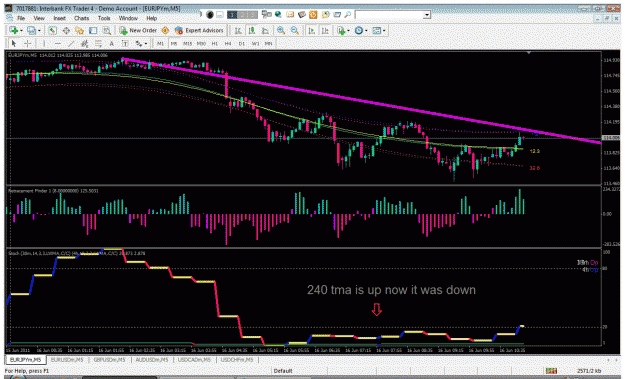Toggle the Expert Advisors button

(199, 30)
